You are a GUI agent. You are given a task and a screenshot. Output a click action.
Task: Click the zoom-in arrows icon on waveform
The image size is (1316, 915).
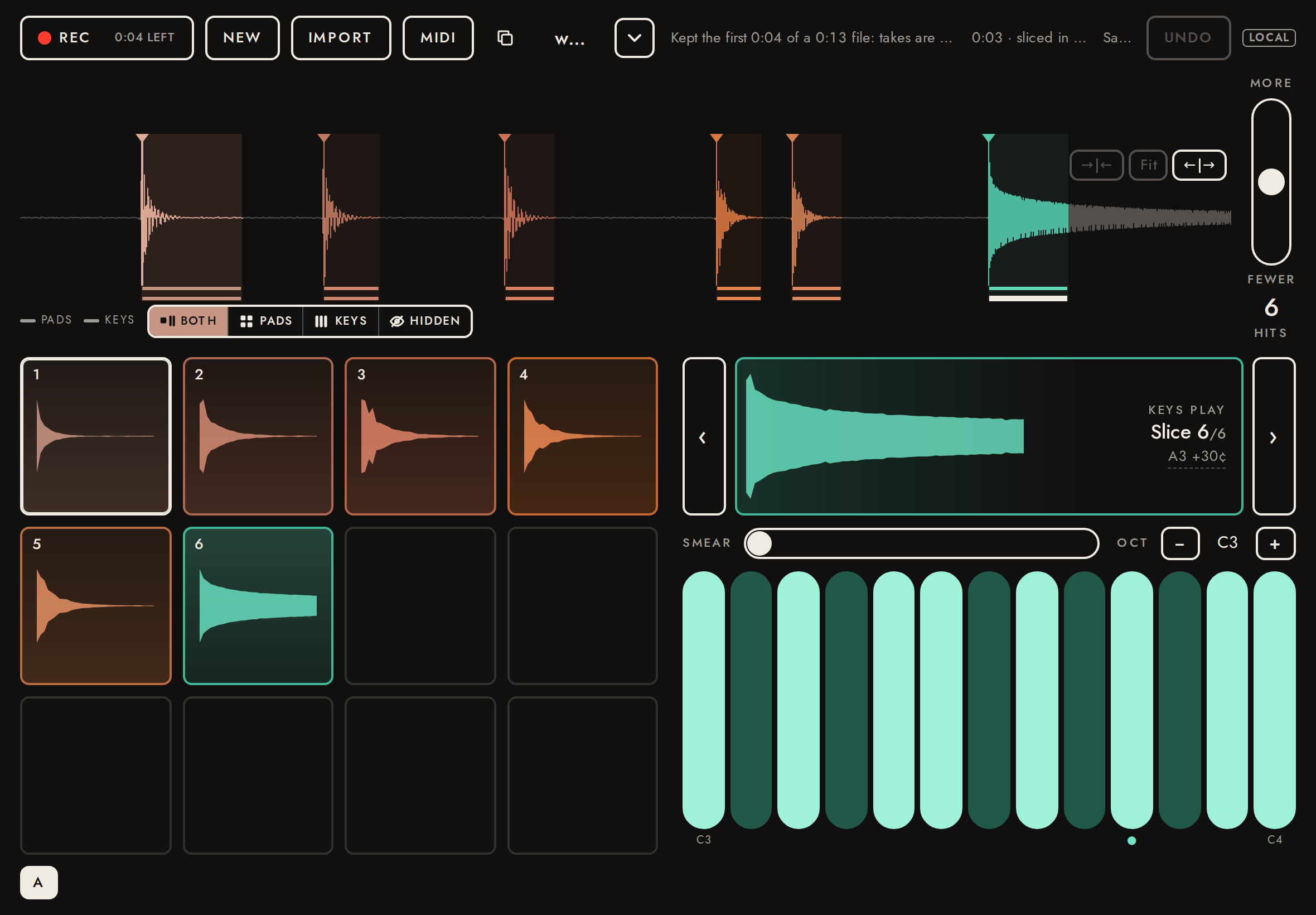pos(1096,165)
